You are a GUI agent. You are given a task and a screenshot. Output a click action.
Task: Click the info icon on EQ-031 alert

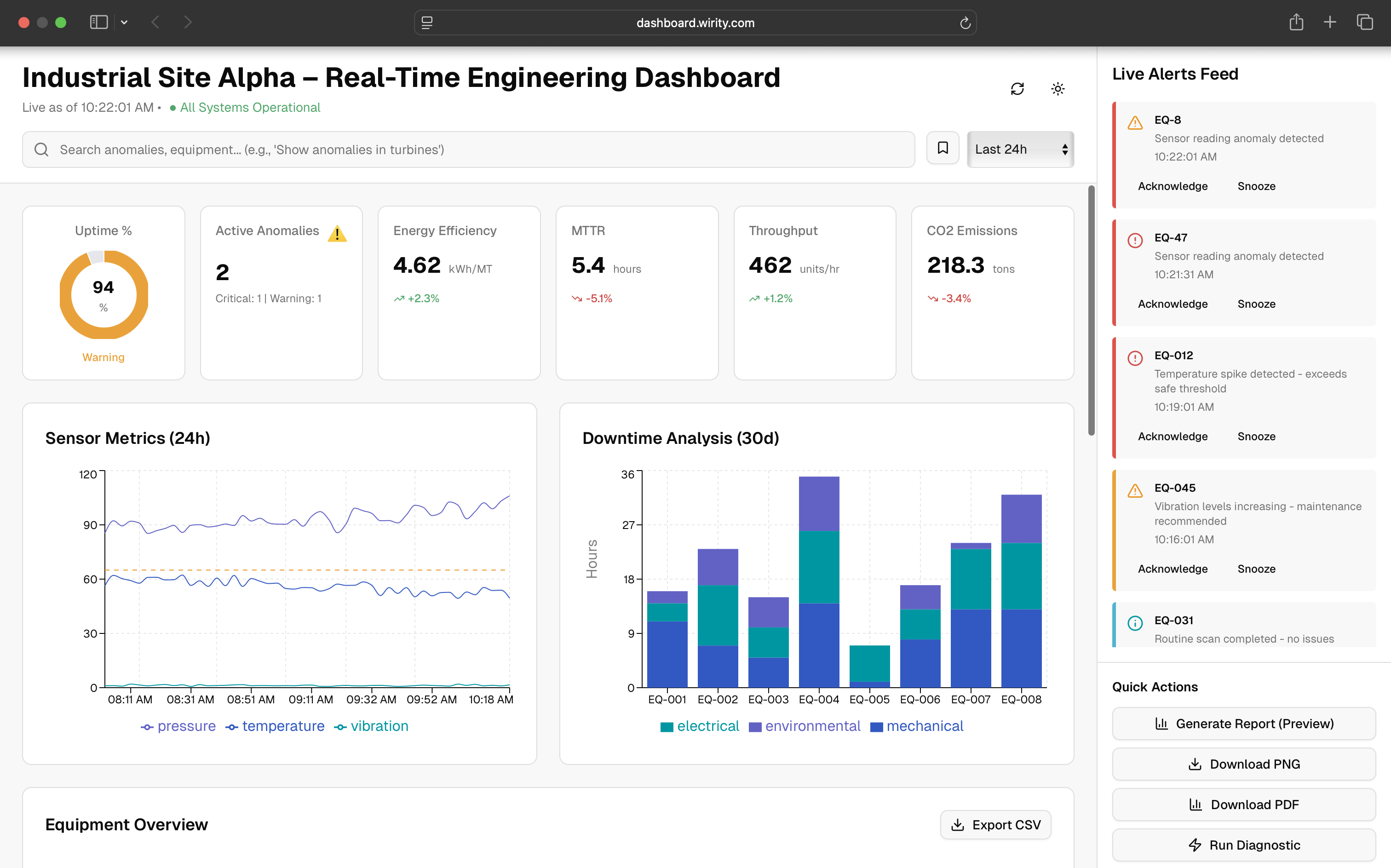(x=1136, y=623)
